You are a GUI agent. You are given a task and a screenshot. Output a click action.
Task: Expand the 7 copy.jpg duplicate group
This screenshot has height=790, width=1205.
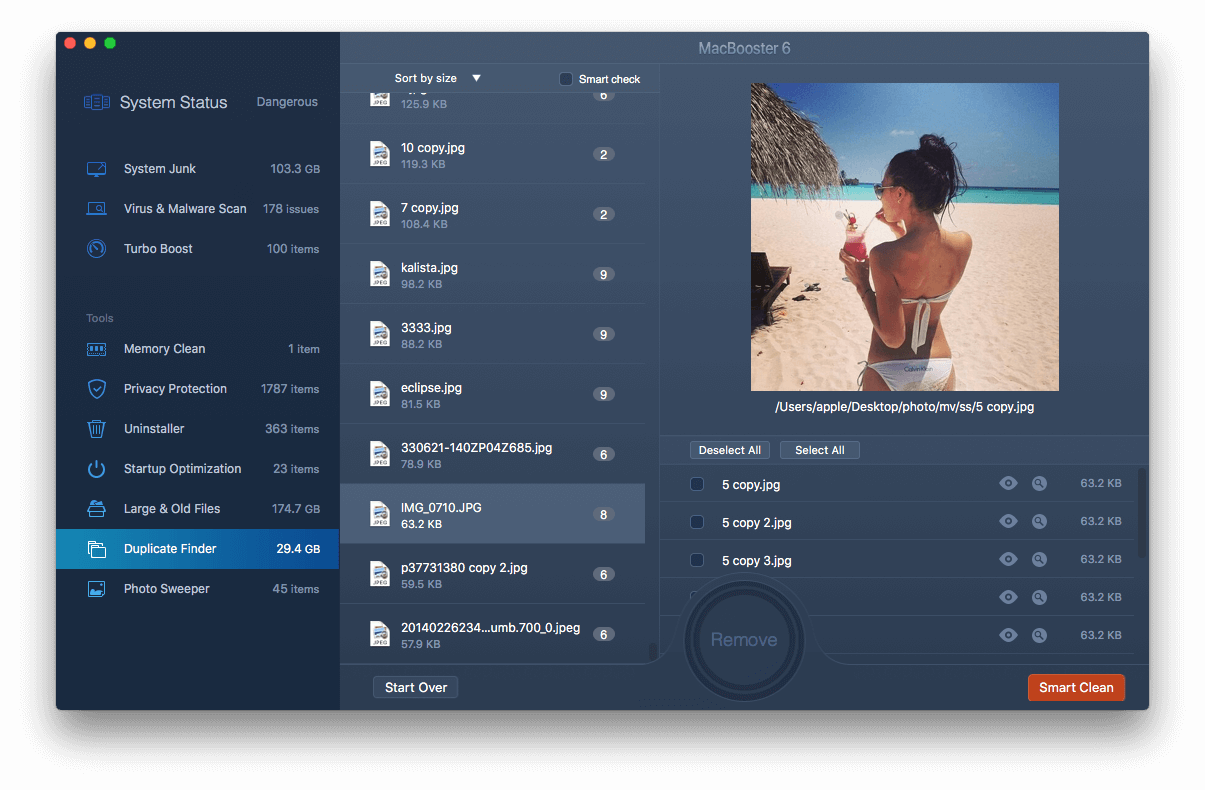pyautogui.click(x=492, y=214)
